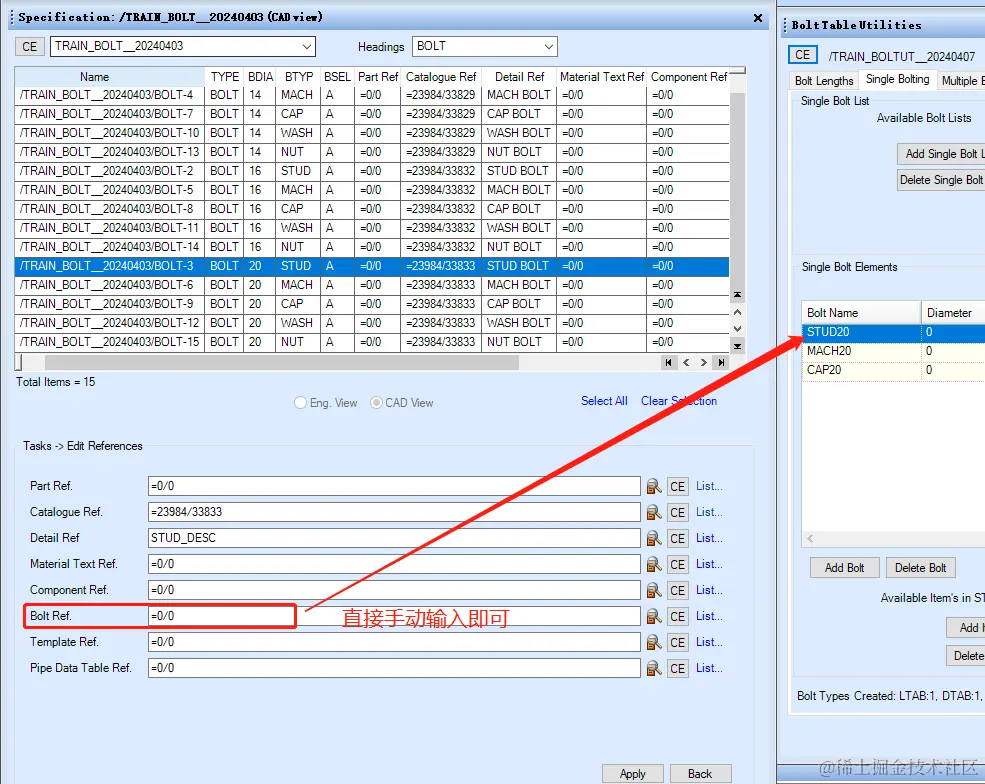Click List... link on Template Ref. row
The width and height of the screenshot is (985, 784).
pos(709,642)
